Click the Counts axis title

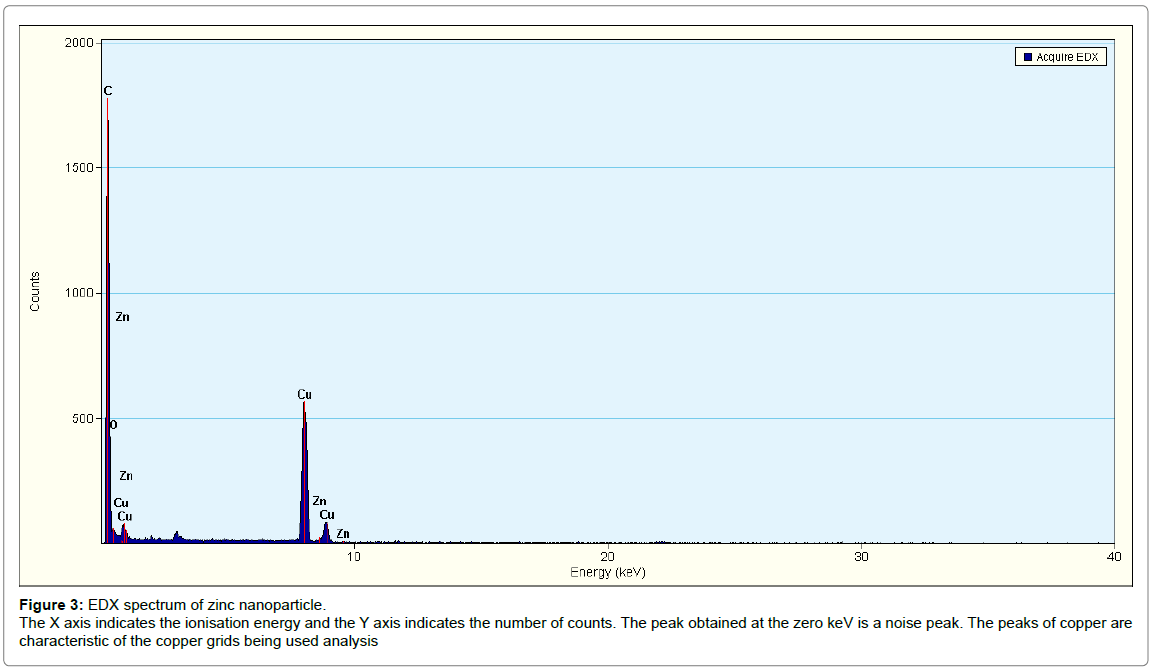click(35, 292)
